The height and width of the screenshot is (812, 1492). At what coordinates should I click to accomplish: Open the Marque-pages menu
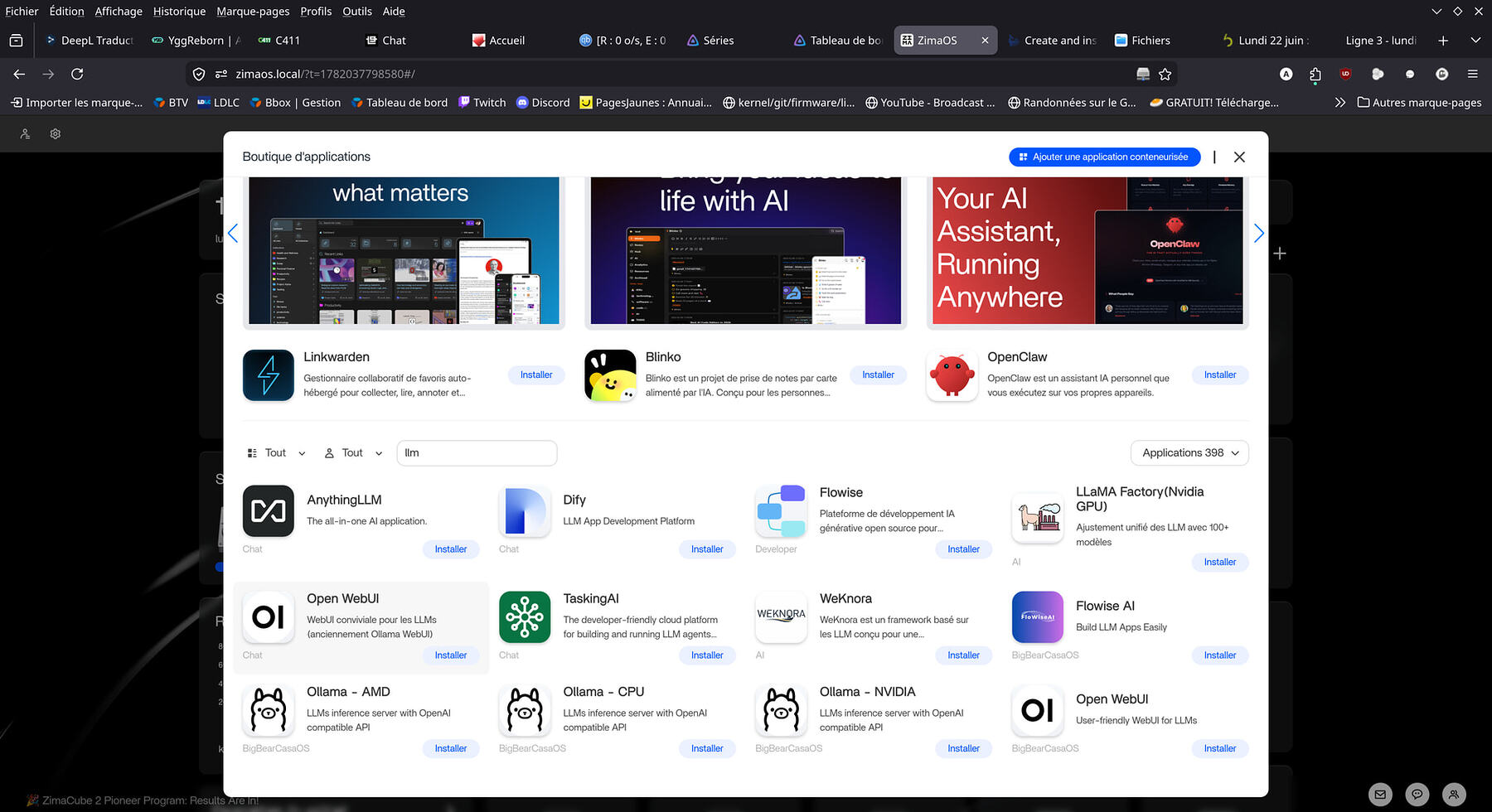[253, 12]
